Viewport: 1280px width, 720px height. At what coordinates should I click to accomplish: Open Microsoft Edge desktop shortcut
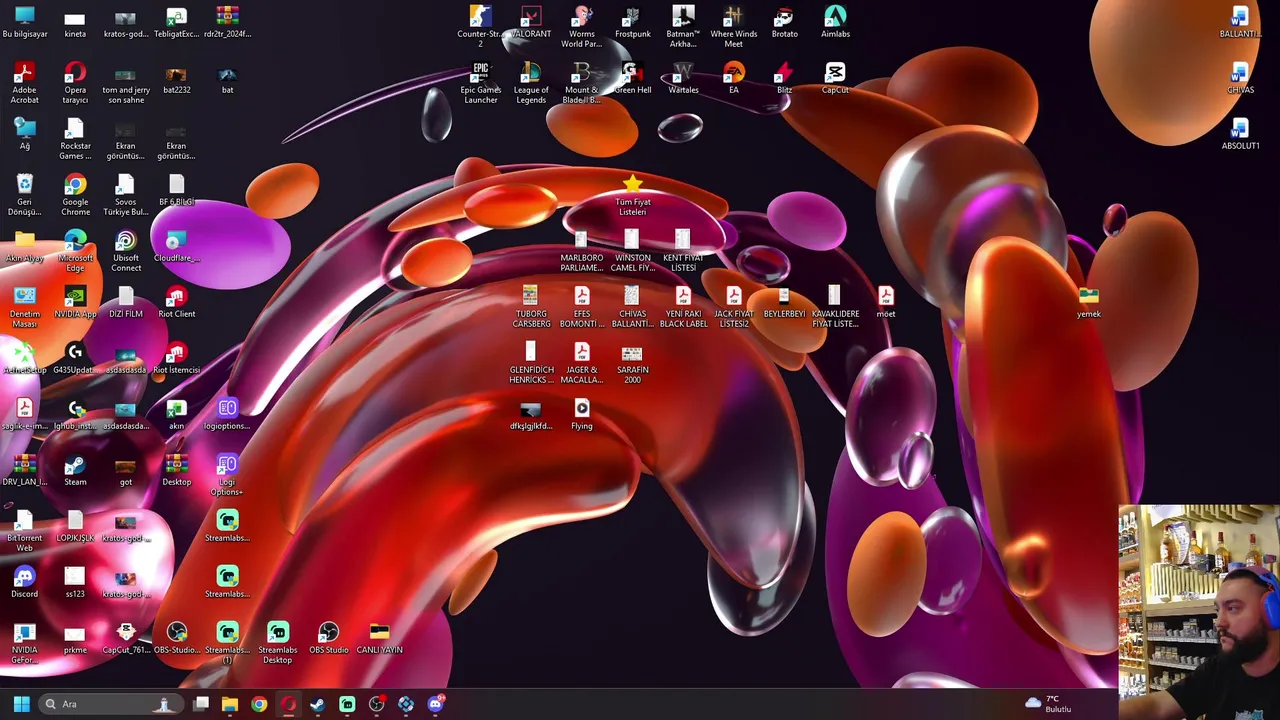click(x=75, y=251)
